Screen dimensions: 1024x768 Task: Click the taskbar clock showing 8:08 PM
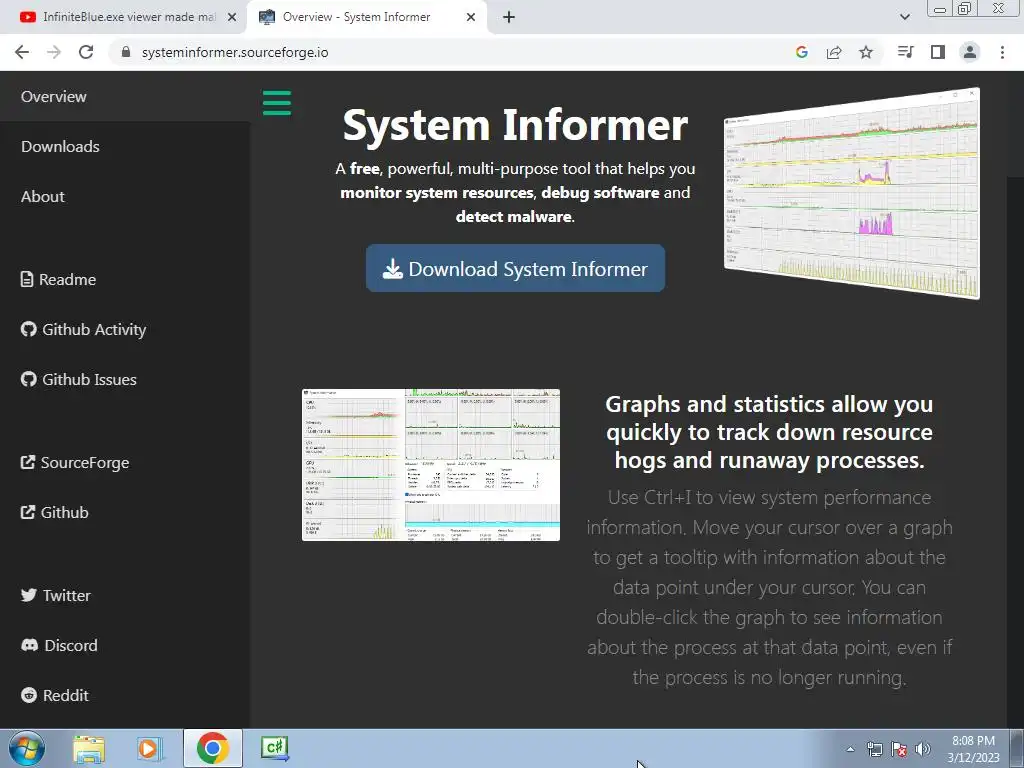point(973,749)
